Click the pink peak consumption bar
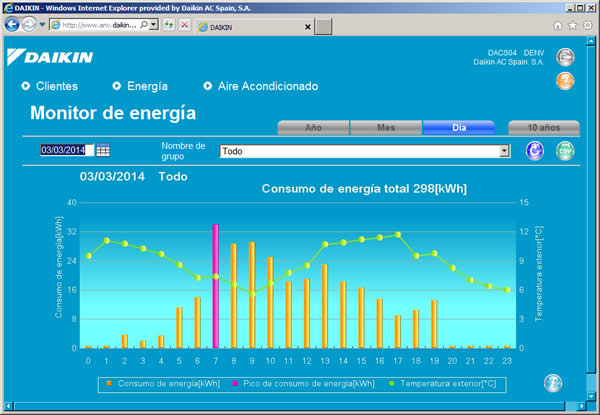The image size is (600, 415). (215, 286)
